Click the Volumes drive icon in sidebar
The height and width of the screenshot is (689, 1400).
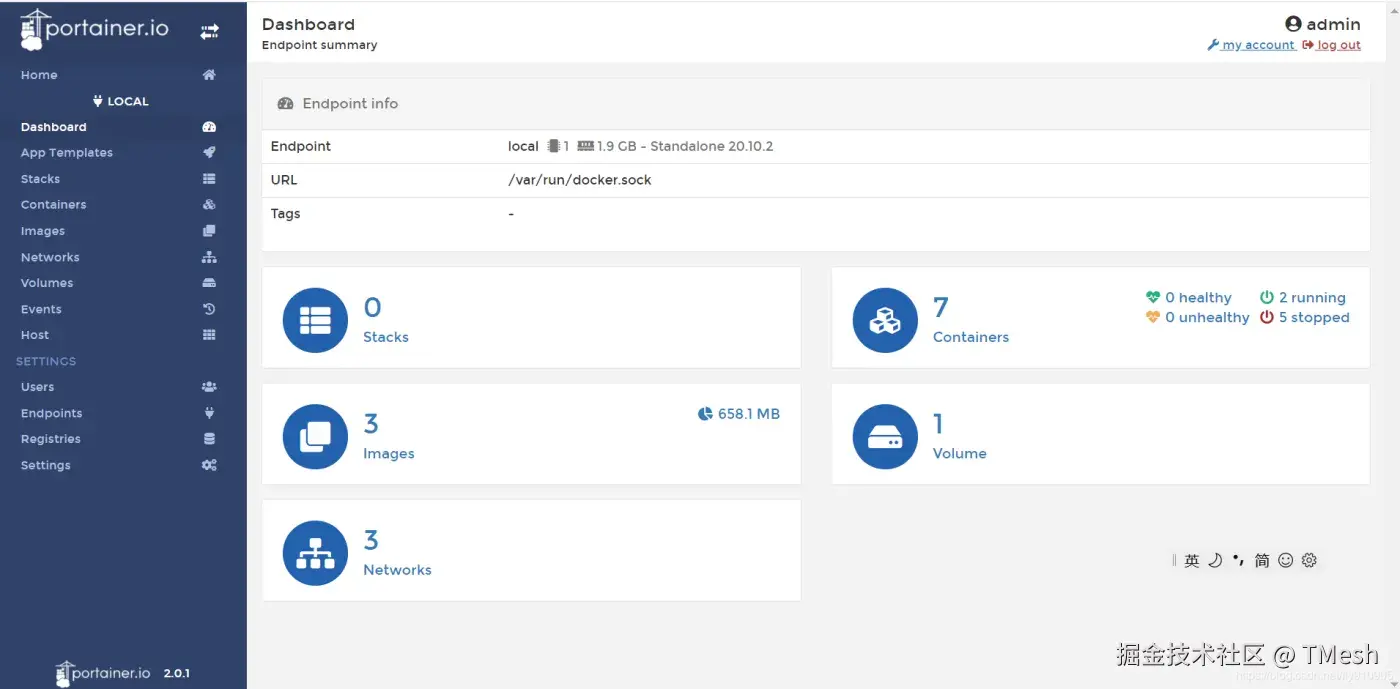209,283
